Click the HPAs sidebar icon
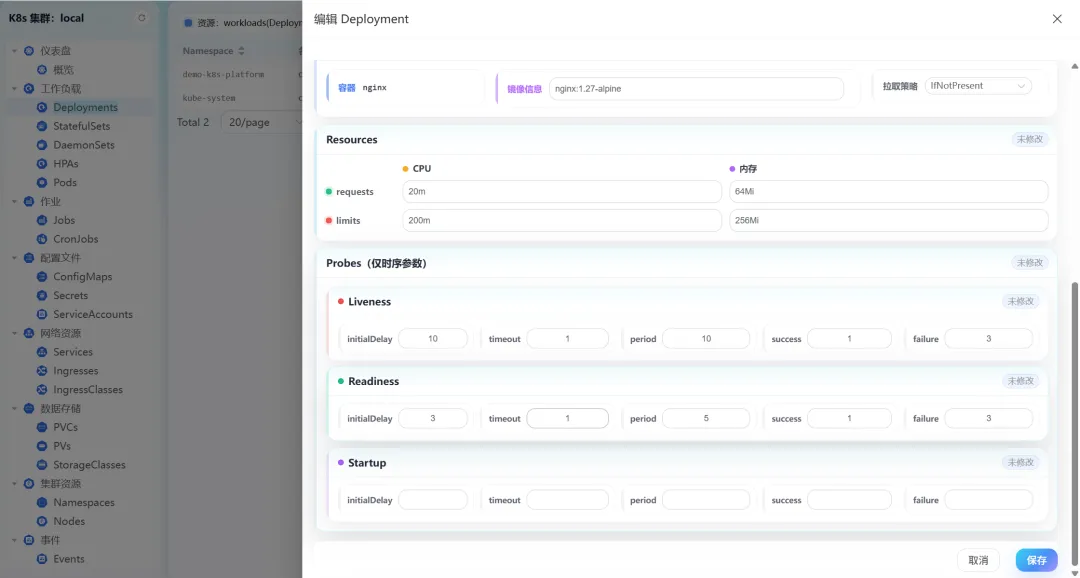The image size is (1080, 578). [42, 164]
